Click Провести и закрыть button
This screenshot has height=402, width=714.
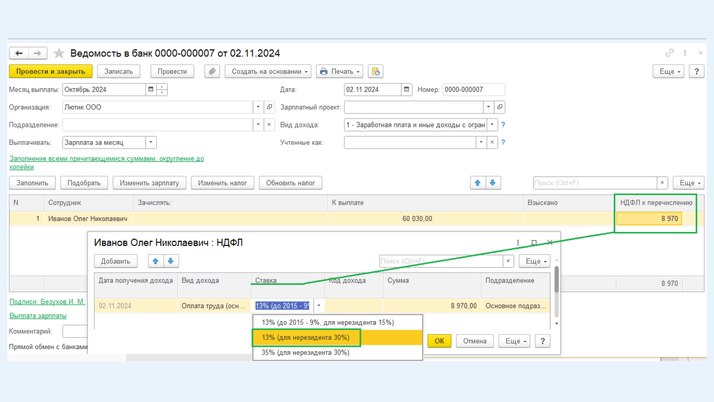coord(50,72)
